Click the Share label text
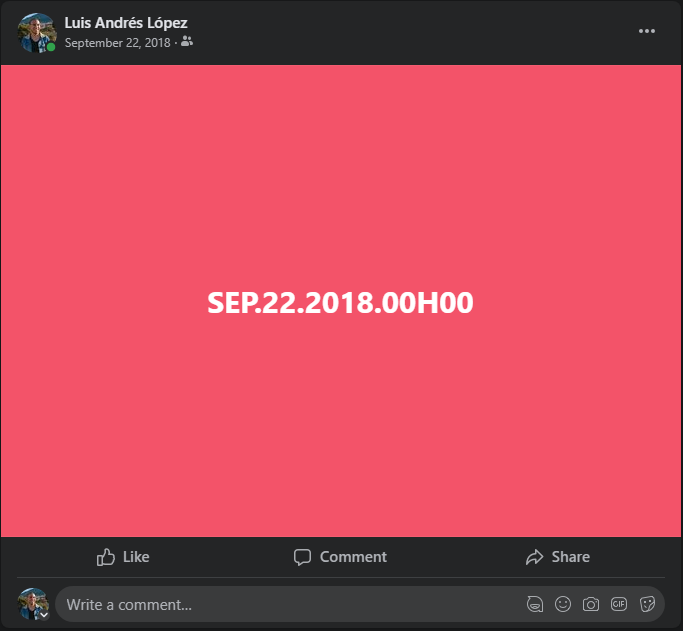The height and width of the screenshot is (631, 683). tap(571, 557)
